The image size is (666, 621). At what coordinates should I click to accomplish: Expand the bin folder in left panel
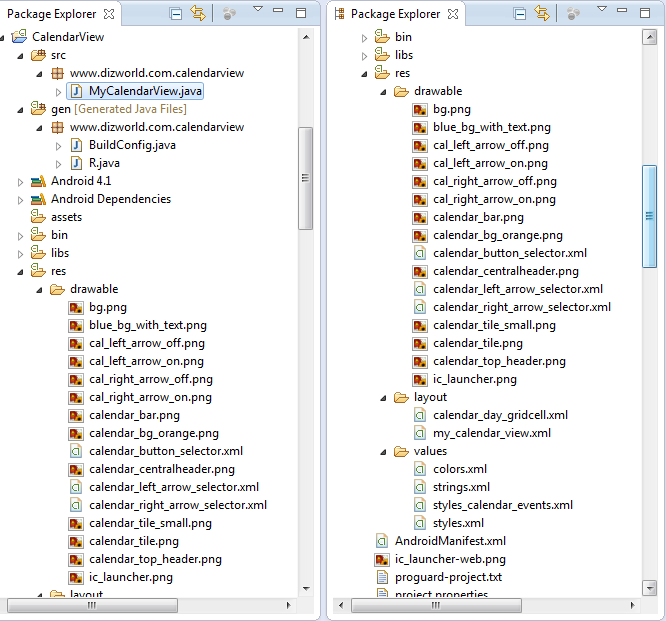pyautogui.click(x=20, y=236)
